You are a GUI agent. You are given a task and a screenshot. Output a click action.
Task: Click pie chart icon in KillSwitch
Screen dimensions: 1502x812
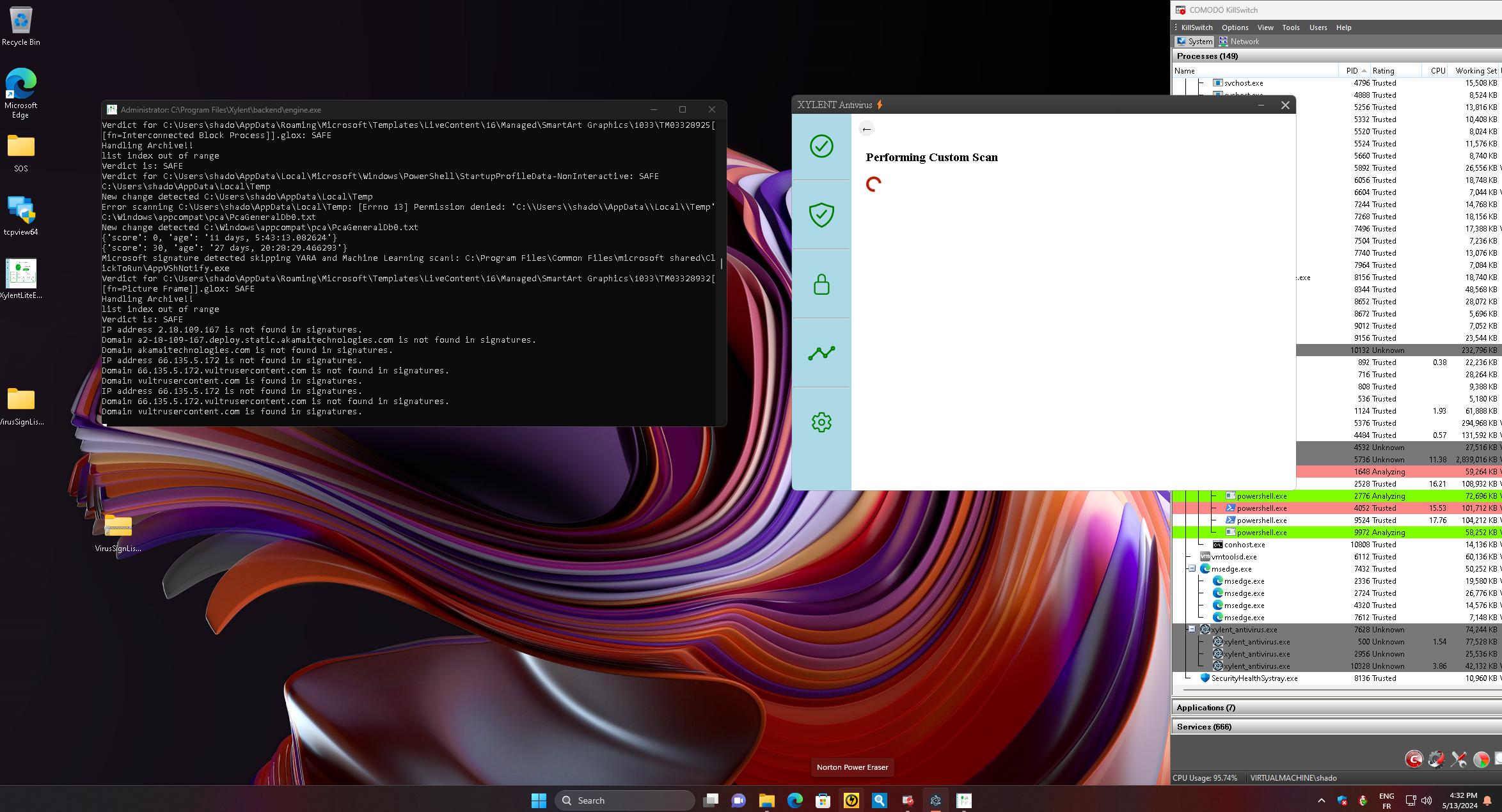[x=1481, y=759]
